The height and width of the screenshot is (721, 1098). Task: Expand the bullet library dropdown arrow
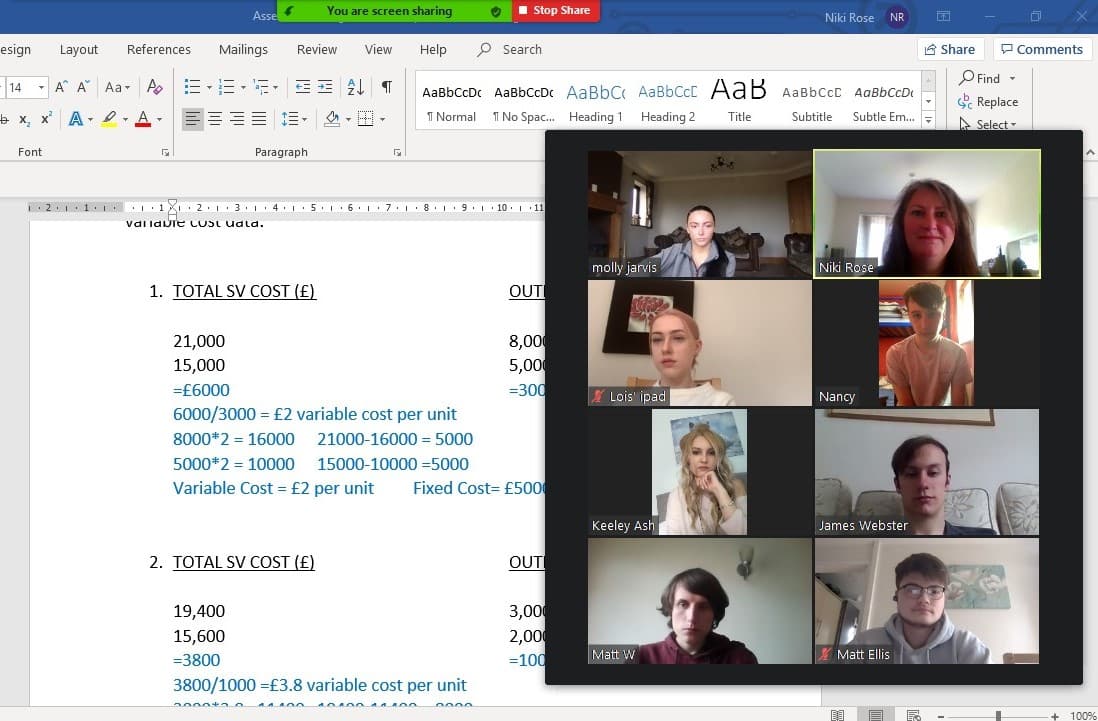[209, 88]
